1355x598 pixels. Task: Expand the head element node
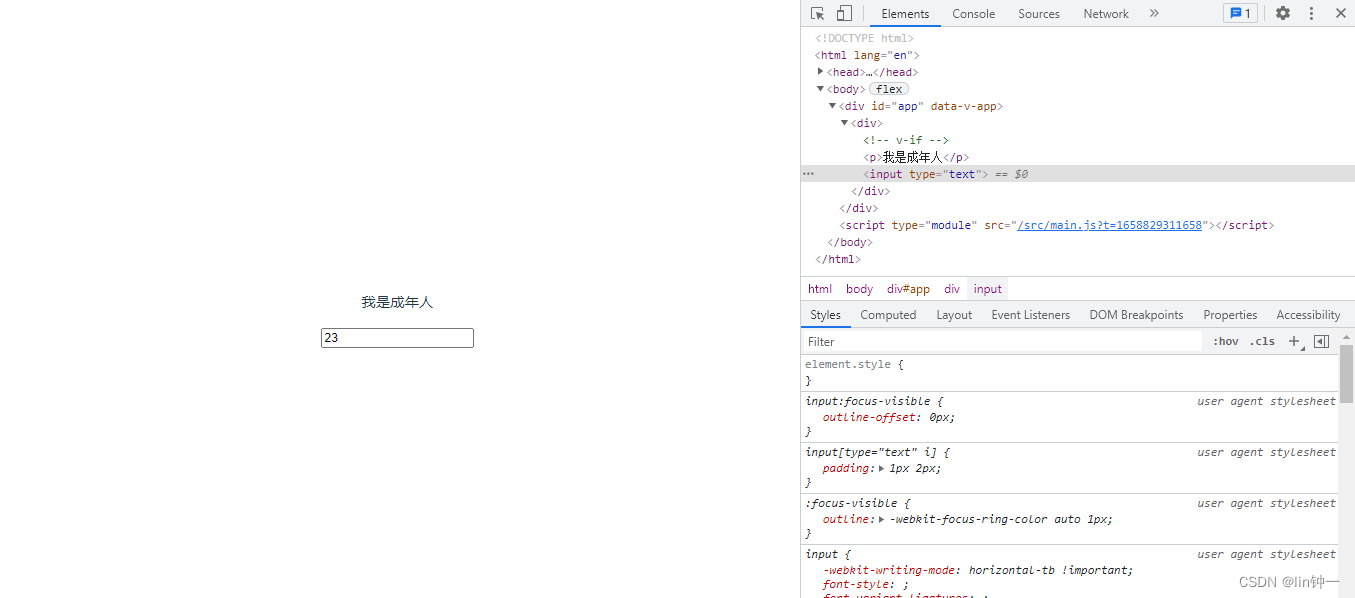click(x=821, y=72)
